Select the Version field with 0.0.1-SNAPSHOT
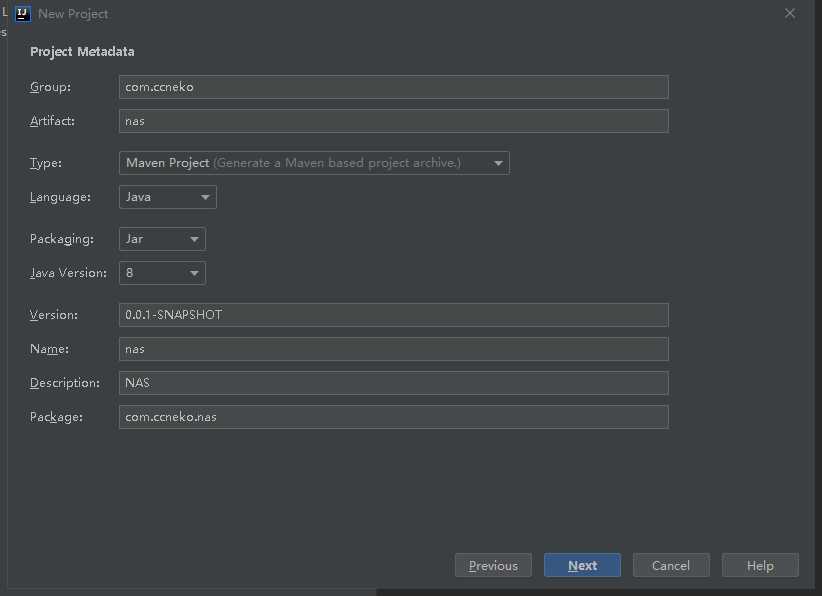 (x=393, y=315)
